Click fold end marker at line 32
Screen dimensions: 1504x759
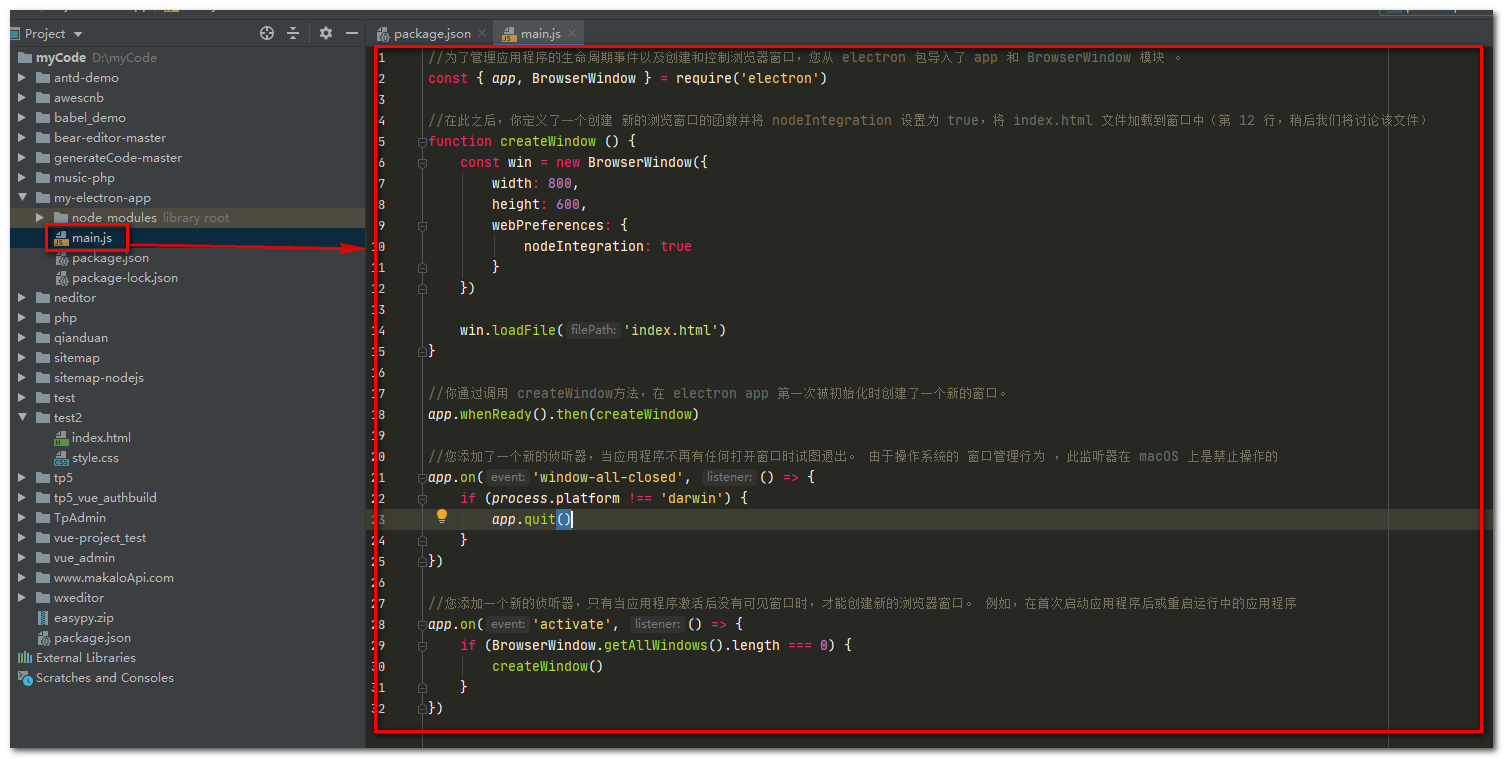pos(422,708)
